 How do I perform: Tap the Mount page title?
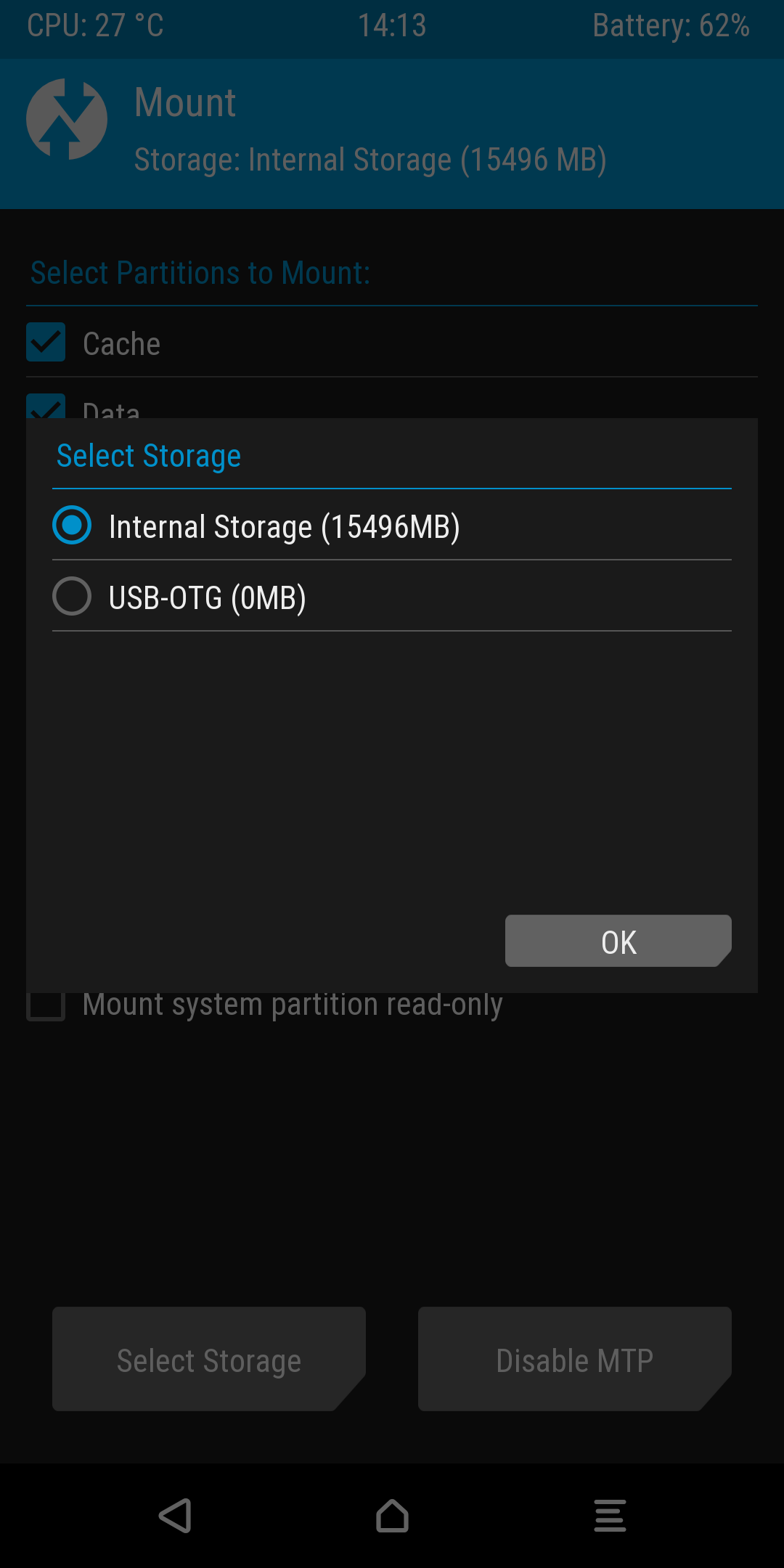[x=185, y=102]
